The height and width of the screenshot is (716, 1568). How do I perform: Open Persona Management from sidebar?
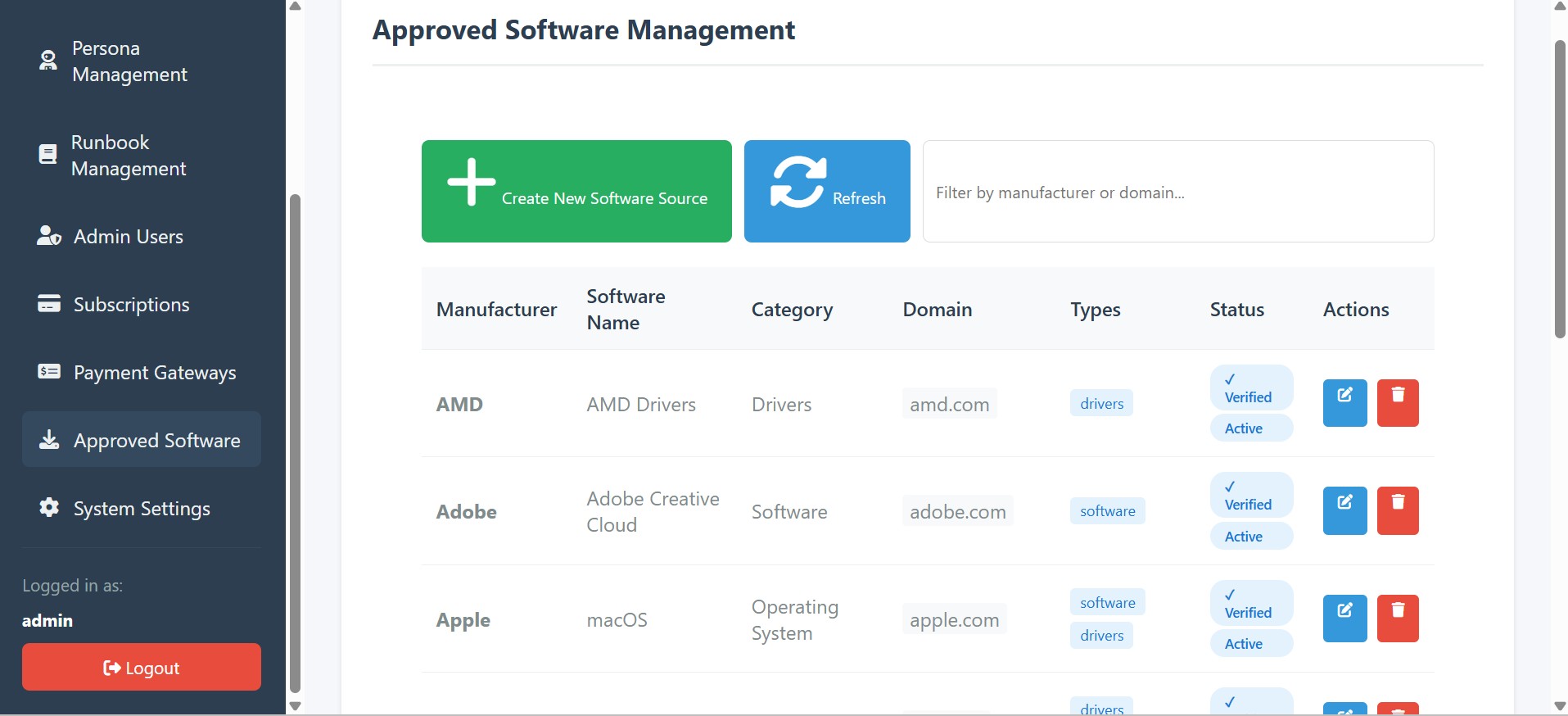click(141, 61)
